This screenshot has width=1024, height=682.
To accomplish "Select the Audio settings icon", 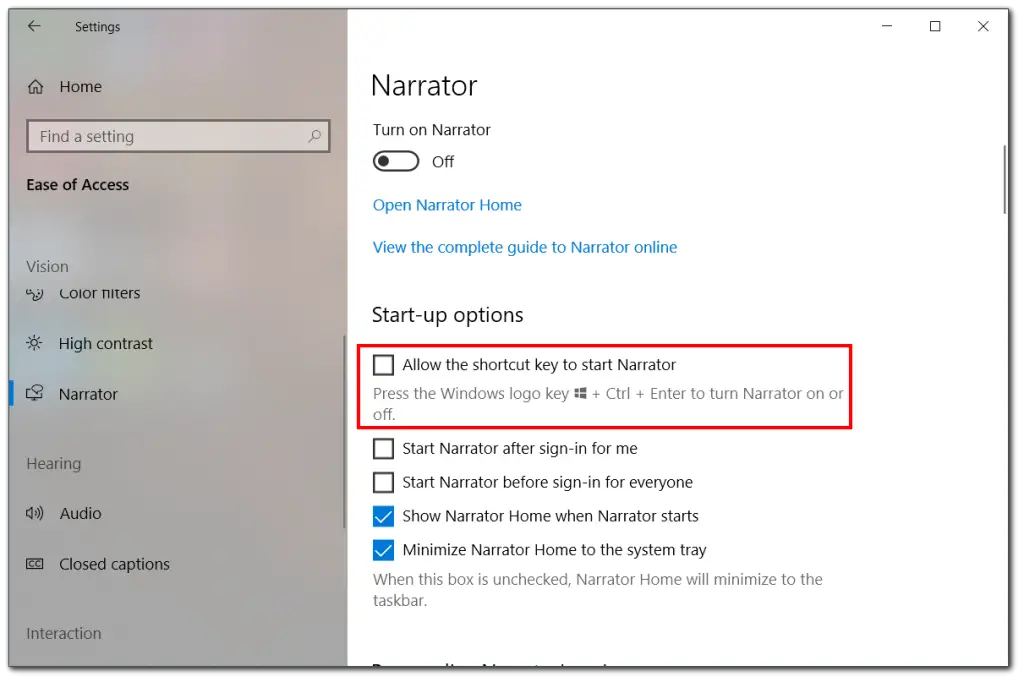I will [x=32, y=513].
